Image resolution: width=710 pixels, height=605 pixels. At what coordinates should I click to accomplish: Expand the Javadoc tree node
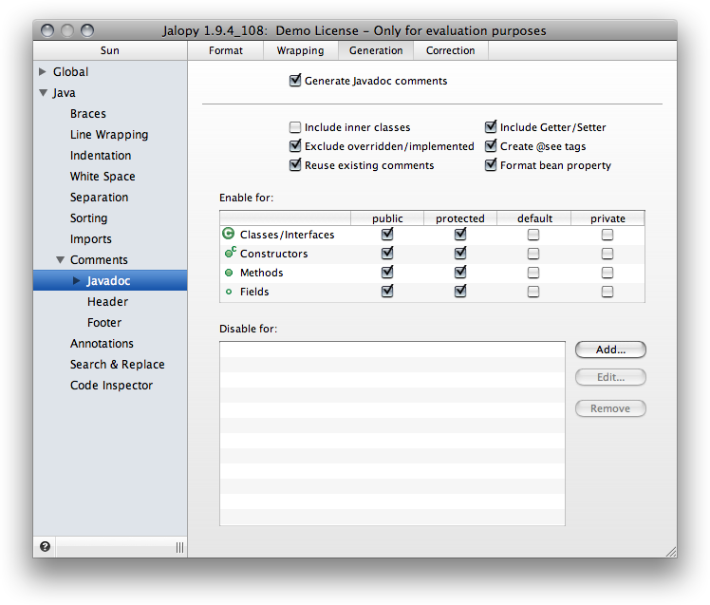(x=77, y=281)
